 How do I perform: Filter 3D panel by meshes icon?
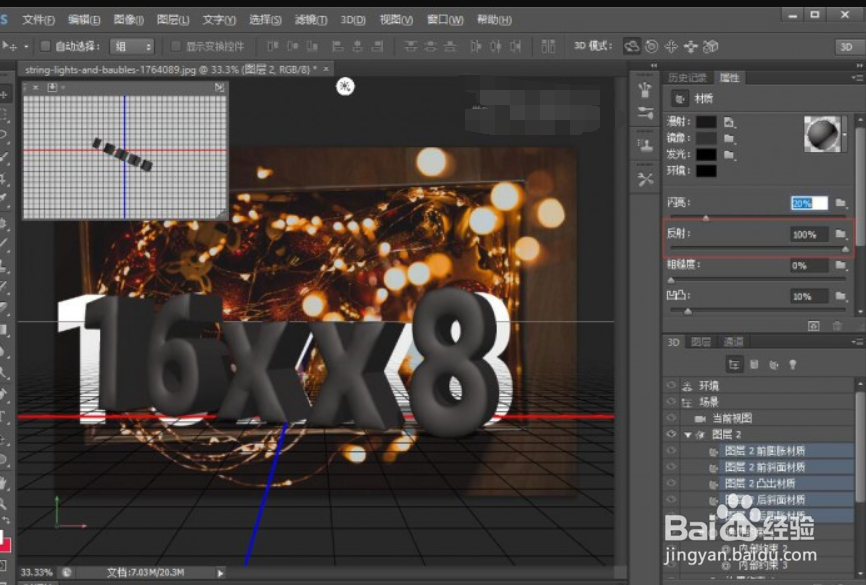[x=754, y=365]
